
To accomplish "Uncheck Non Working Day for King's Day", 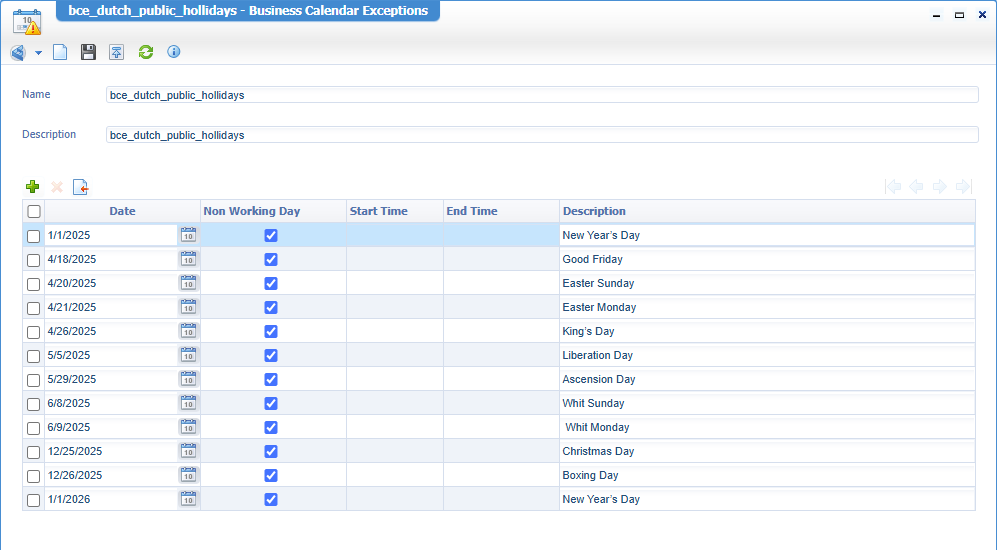I will (x=271, y=331).
